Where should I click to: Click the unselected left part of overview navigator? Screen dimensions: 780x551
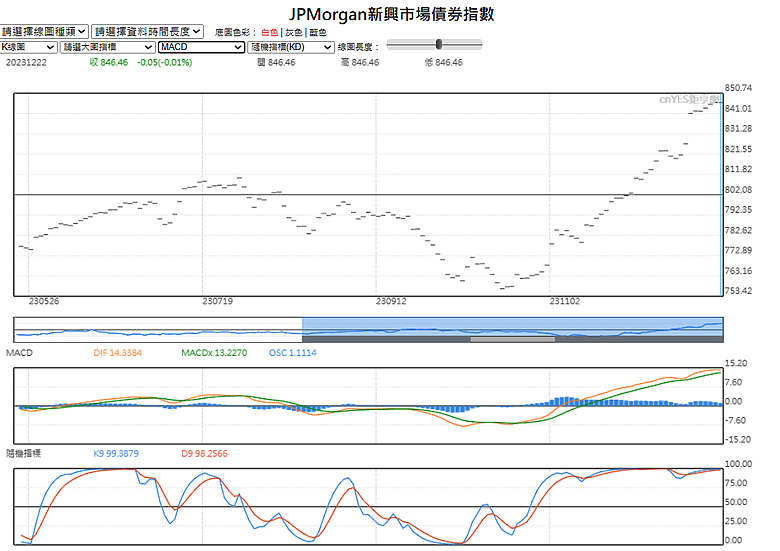158,329
